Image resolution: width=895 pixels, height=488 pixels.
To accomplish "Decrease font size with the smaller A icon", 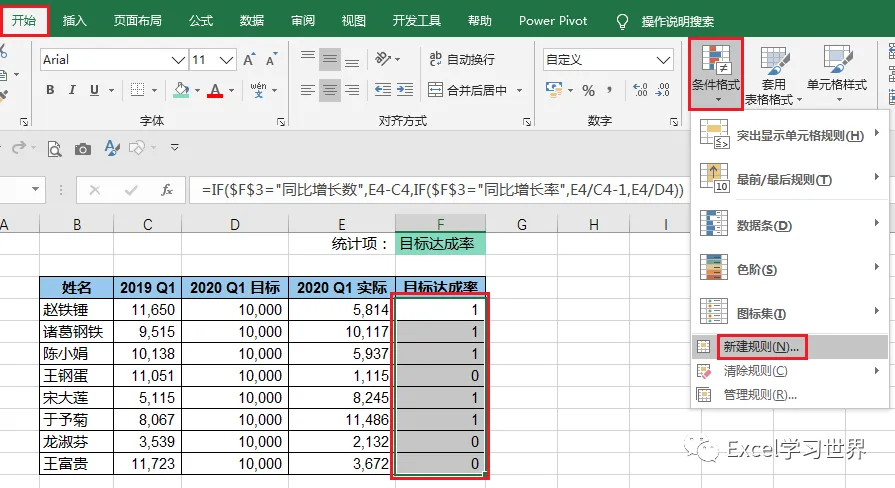I will [271, 59].
